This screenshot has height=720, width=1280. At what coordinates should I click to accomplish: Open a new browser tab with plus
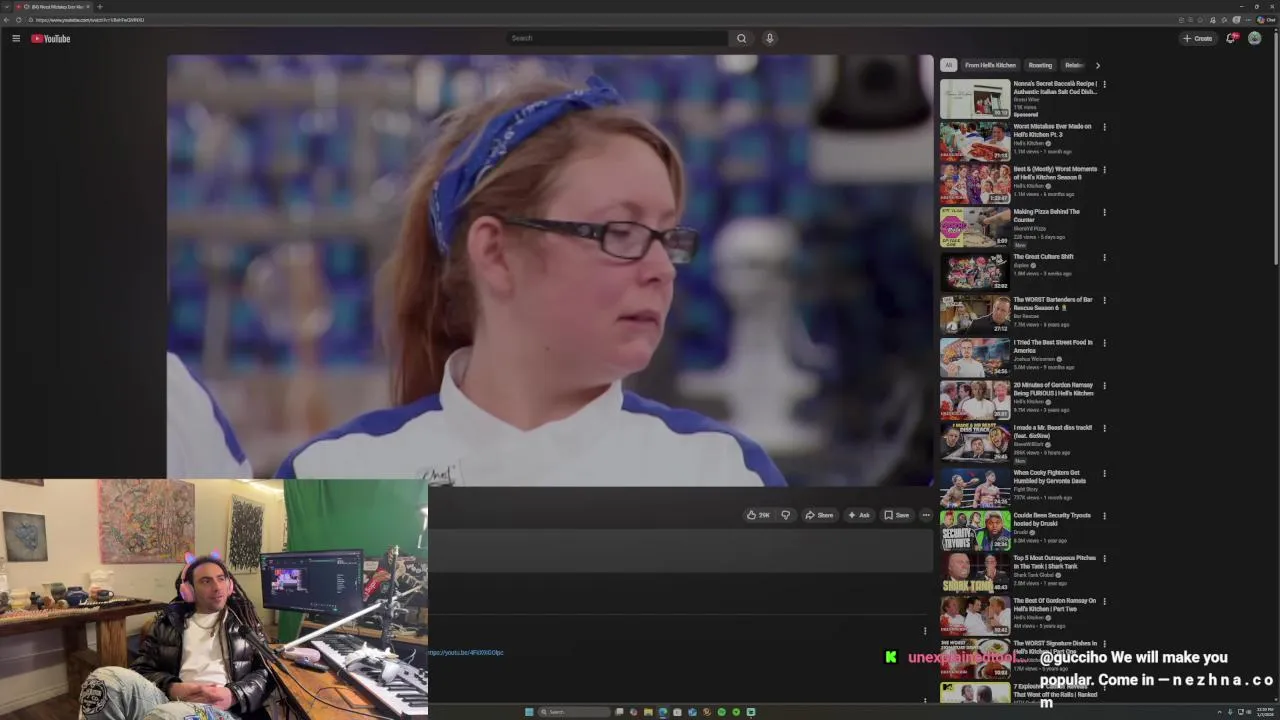pos(99,7)
